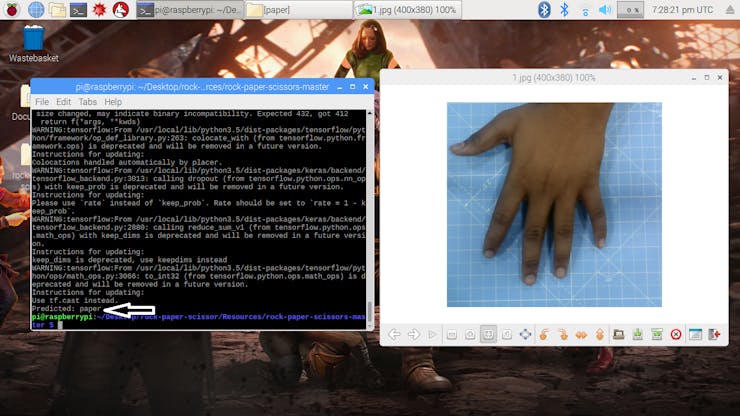
Task: Open the file manager from panel
Action: click(x=57, y=9)
